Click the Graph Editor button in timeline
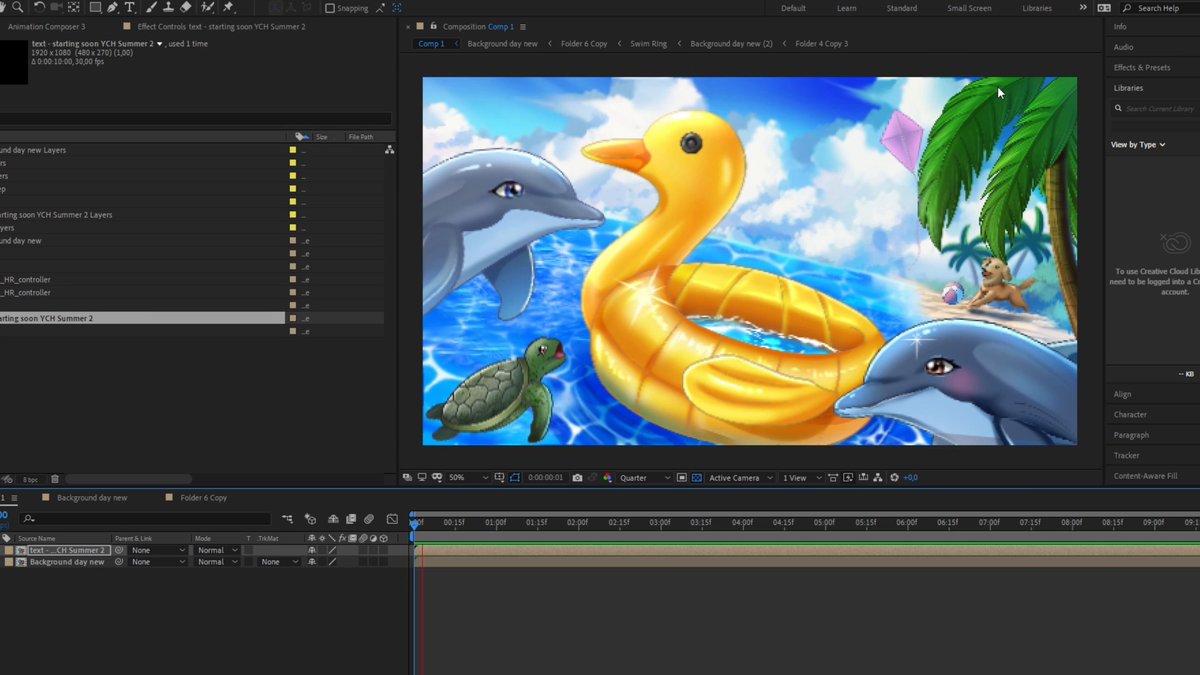 point(391,519)
